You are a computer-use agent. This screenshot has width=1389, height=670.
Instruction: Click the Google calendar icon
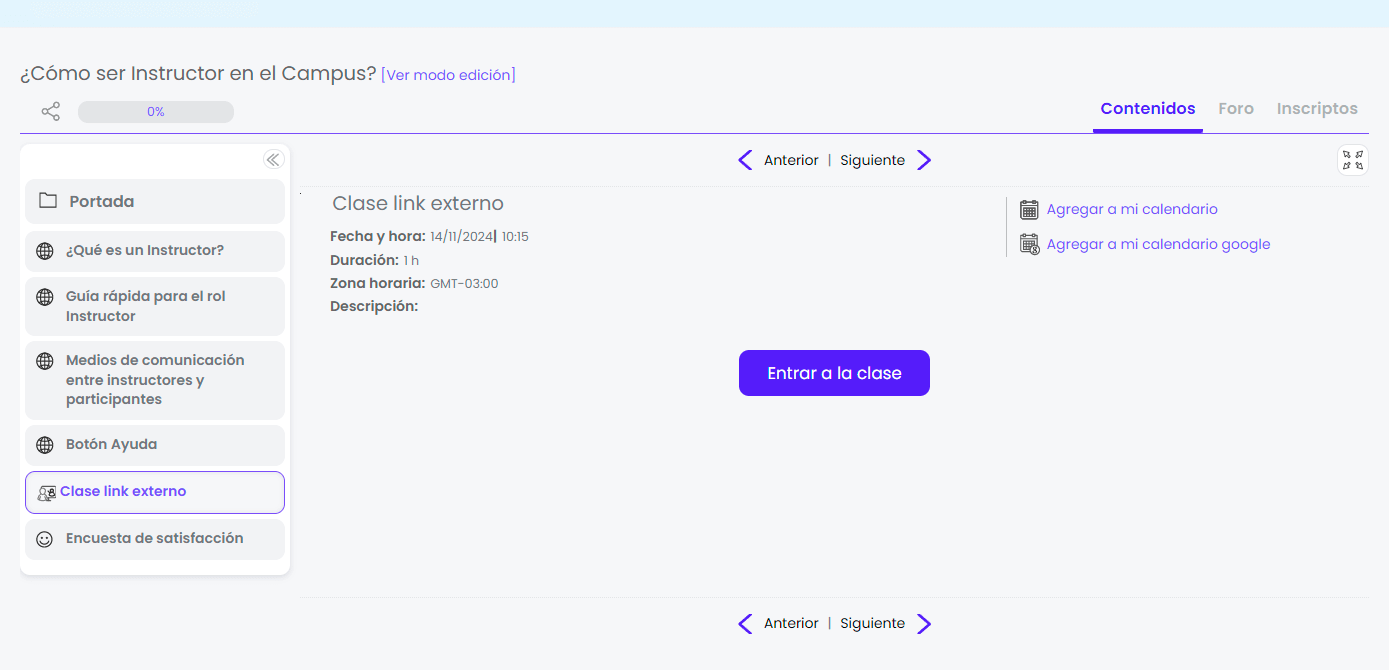click(1029, 244)
